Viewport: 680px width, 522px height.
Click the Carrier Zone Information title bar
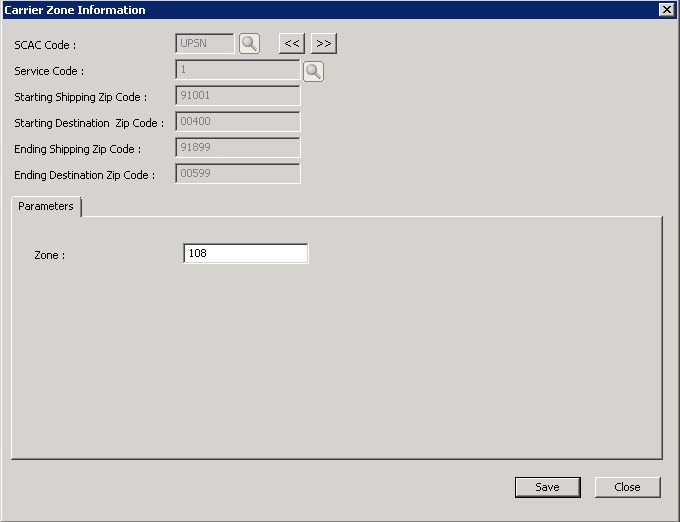point(300,10)
